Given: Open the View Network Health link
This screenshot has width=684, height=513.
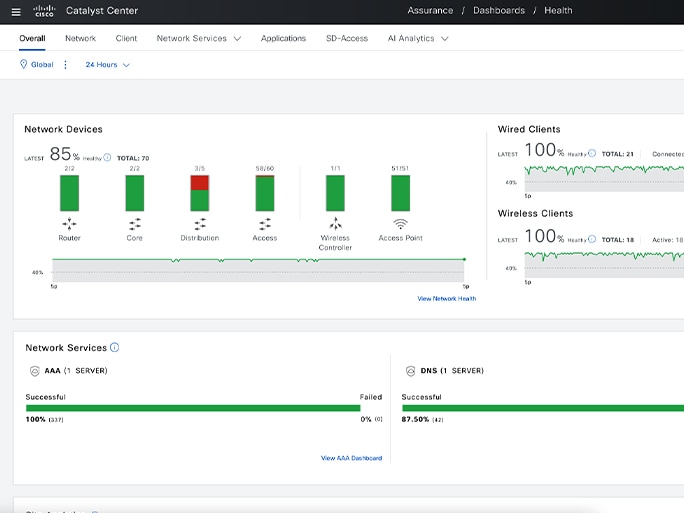Looking at the screenshot, I should click(x=447, y=298).
